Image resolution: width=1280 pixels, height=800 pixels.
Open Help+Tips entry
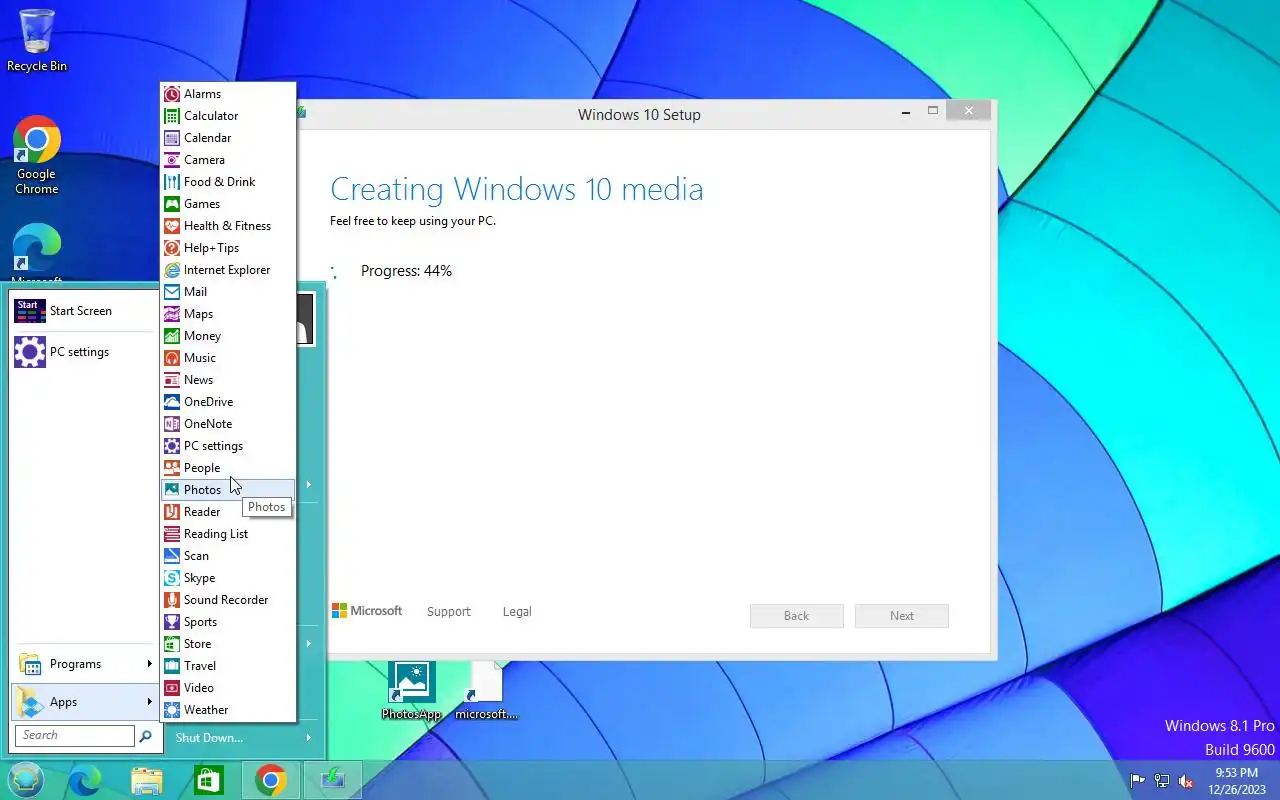coord(228,248)
